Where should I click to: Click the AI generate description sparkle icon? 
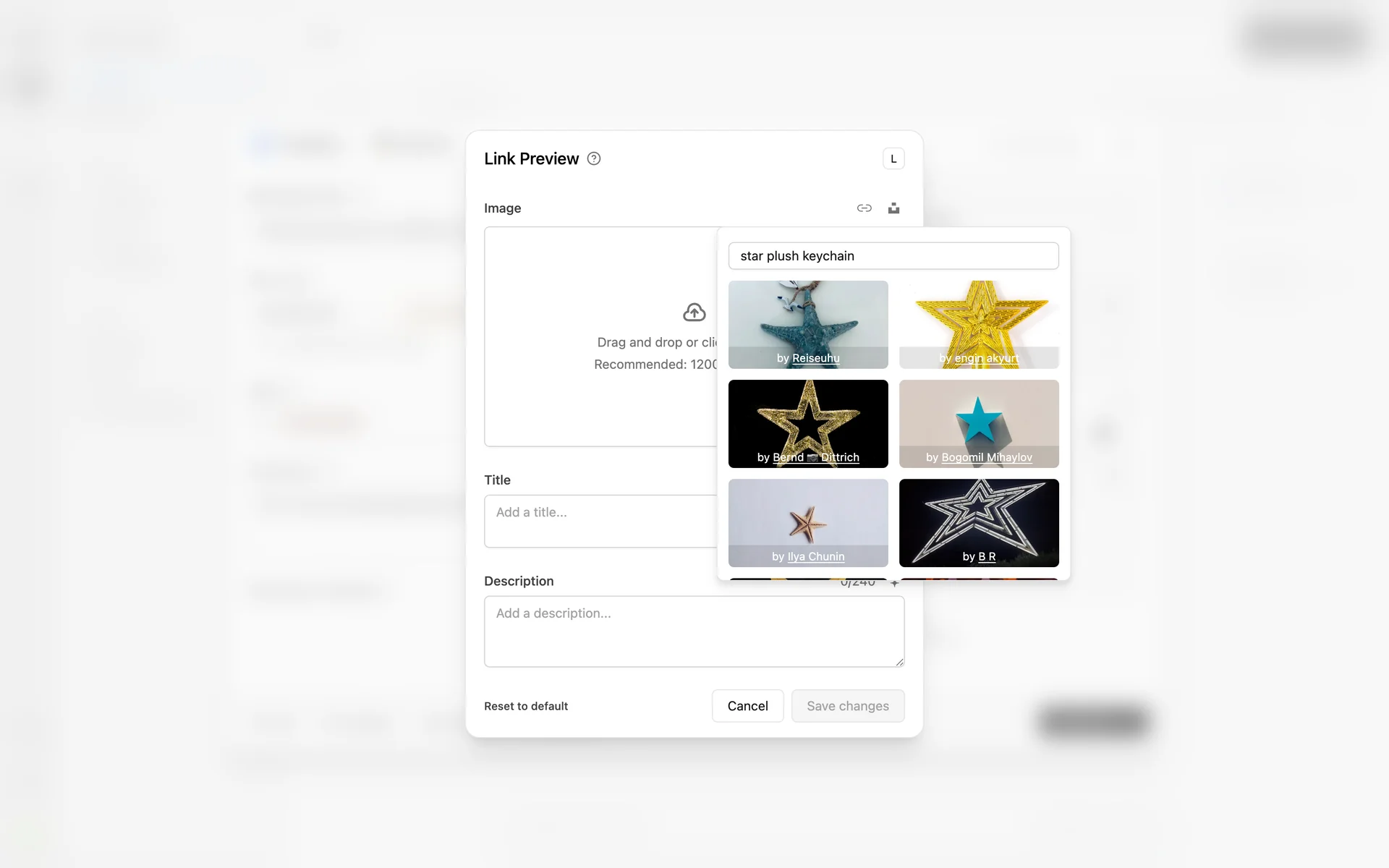pyautogui.click(x=895, y=583)
